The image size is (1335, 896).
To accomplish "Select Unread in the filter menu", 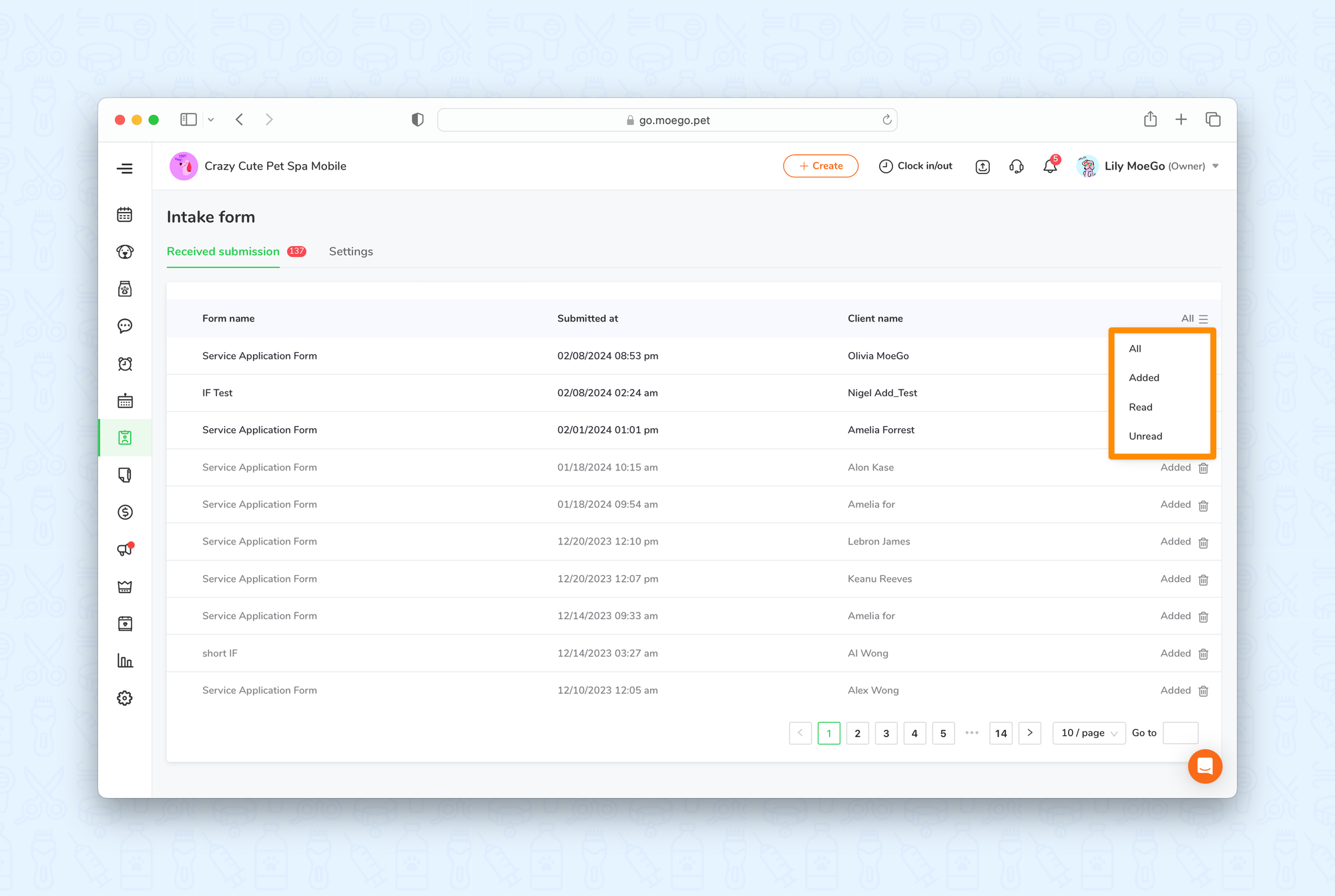I will click(1145, 436).
